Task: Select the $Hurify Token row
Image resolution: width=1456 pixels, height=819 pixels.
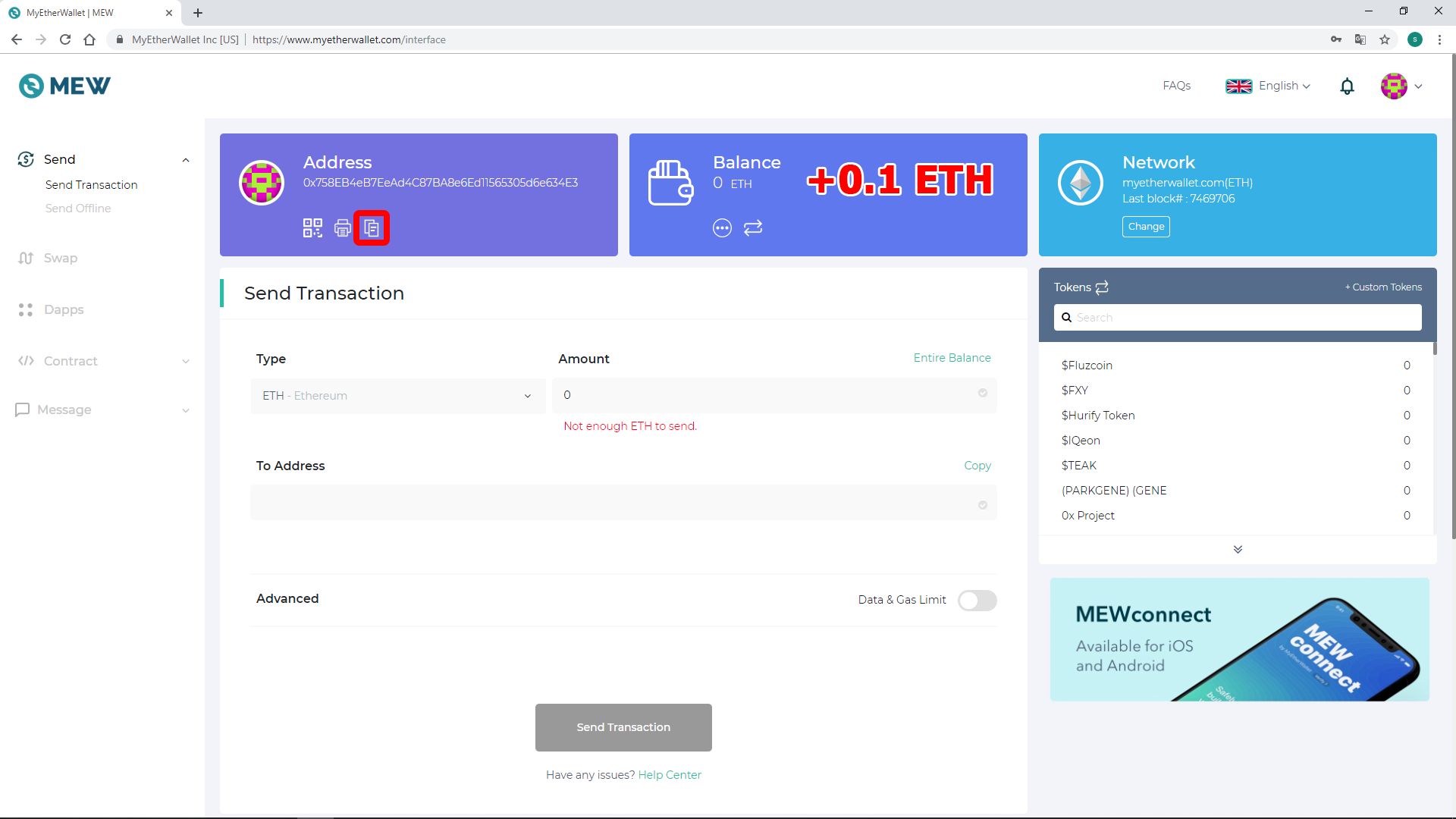Action: click(x=1236, y=416)
